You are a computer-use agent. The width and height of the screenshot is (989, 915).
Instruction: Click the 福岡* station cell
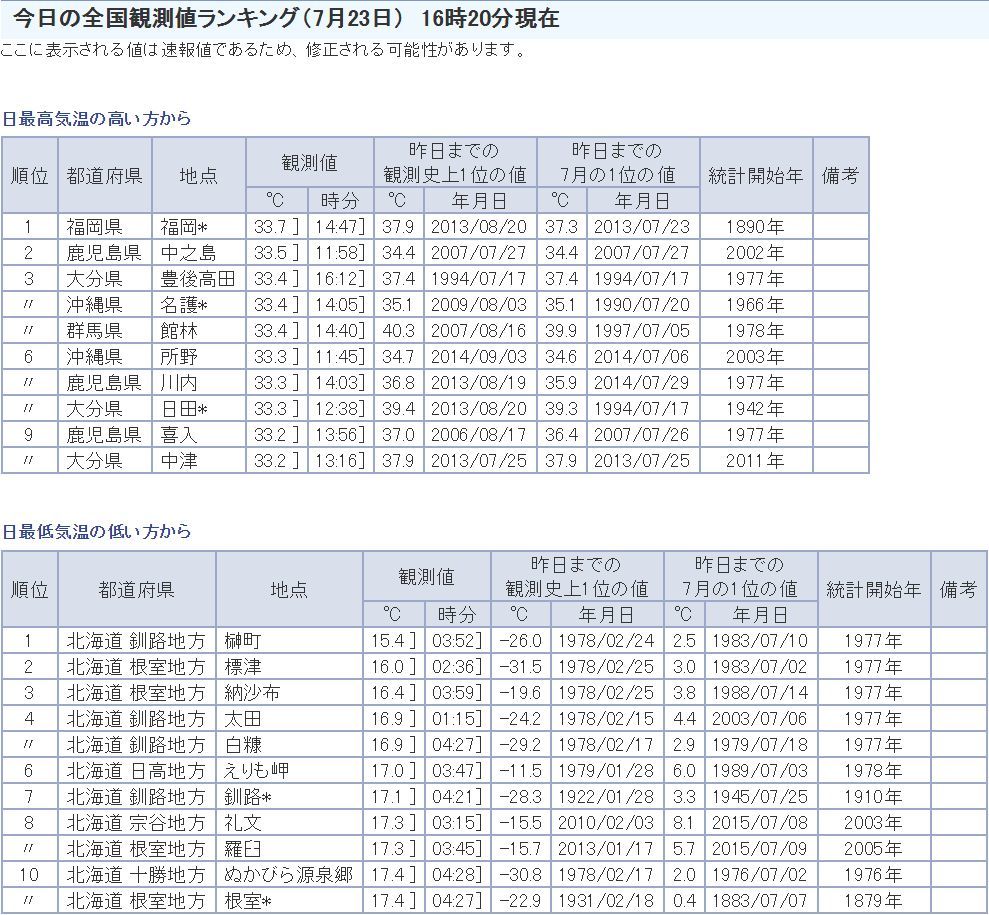184,227
